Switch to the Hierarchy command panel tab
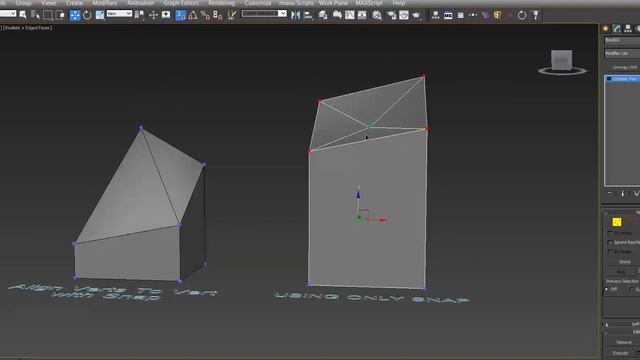Screen dimensions: 640x360 click(x=628, y=28)
